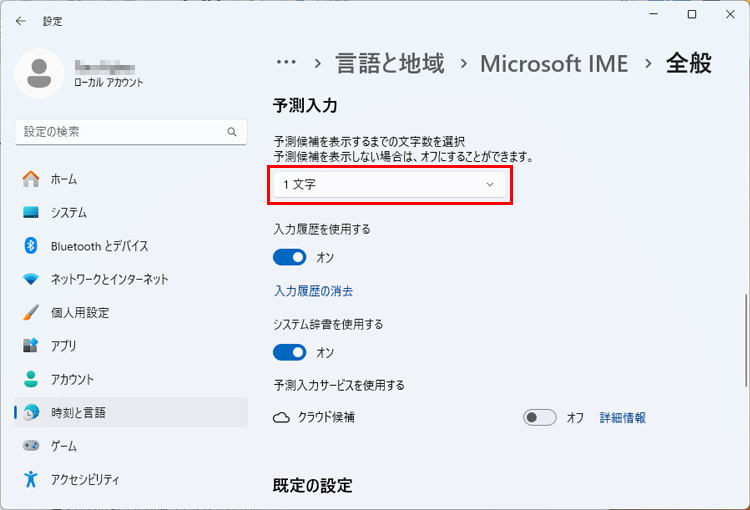Image resolution: width=750 pixels, height=510 pixels.
Task: Expand breadcrumb ellipsis for hidden levels
Action: click(x=286, y=63)
